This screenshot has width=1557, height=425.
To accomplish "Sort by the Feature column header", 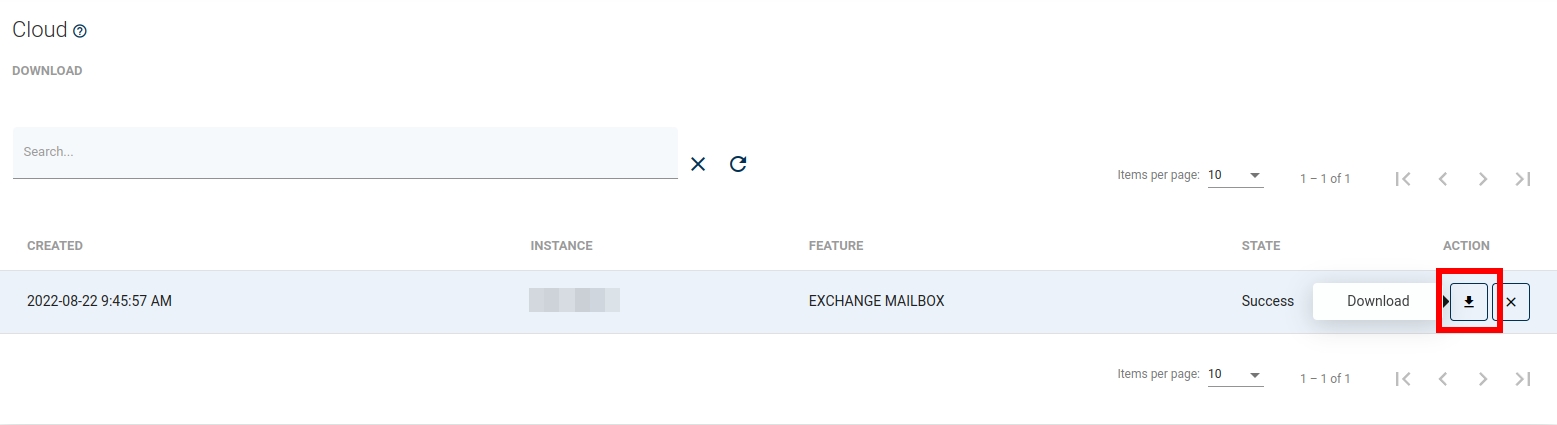I will point(835,246).
